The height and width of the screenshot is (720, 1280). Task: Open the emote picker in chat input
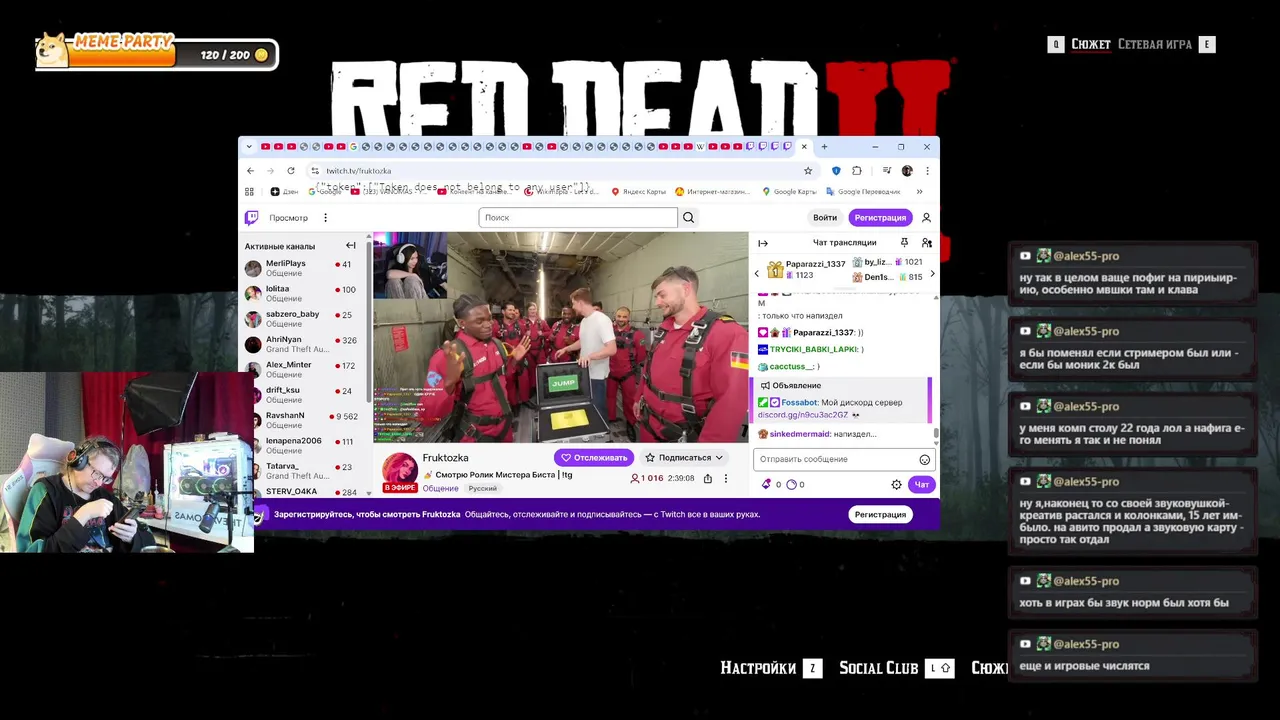coord(924,460)
